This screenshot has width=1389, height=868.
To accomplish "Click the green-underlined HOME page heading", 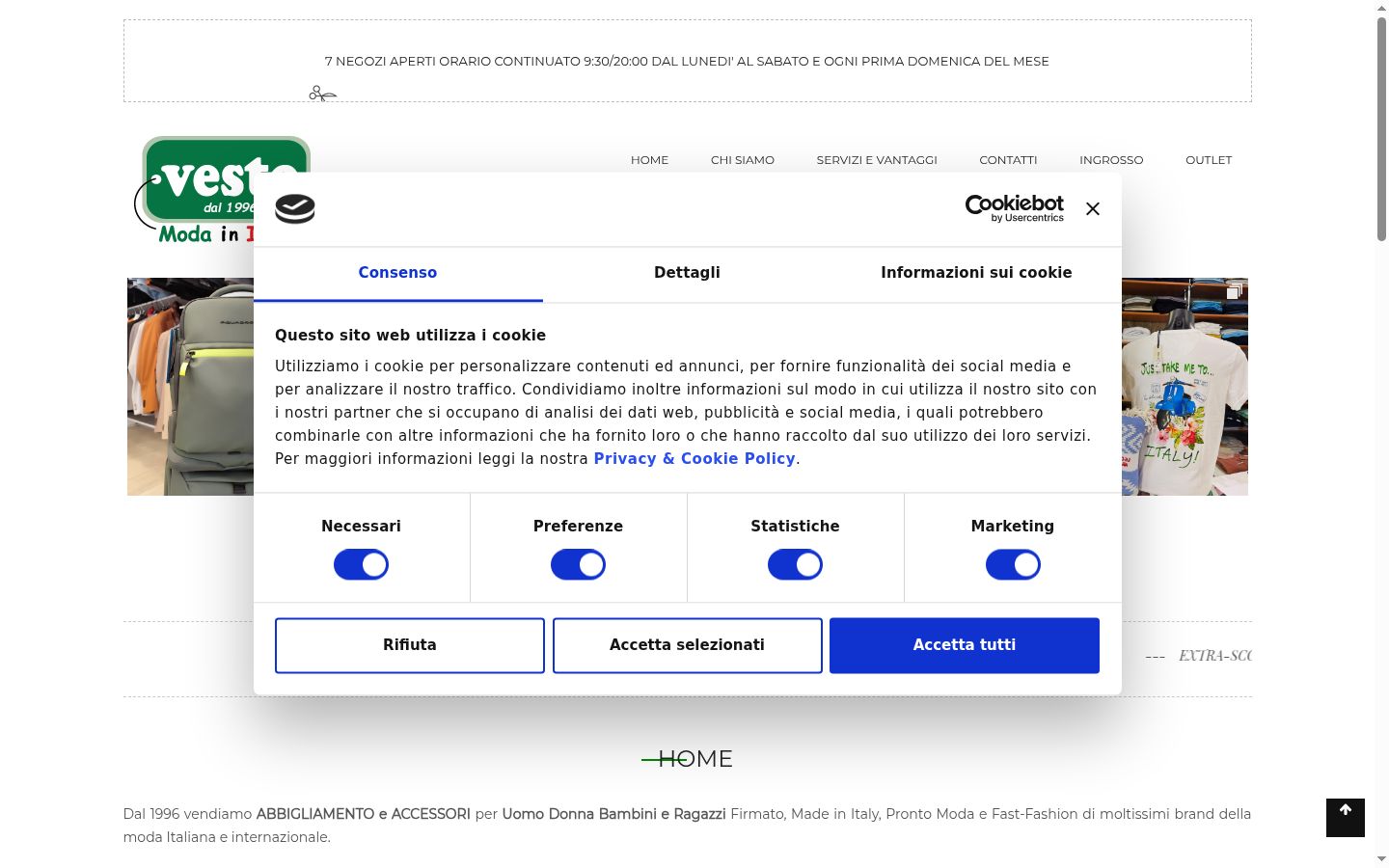I will coord(694,759).
